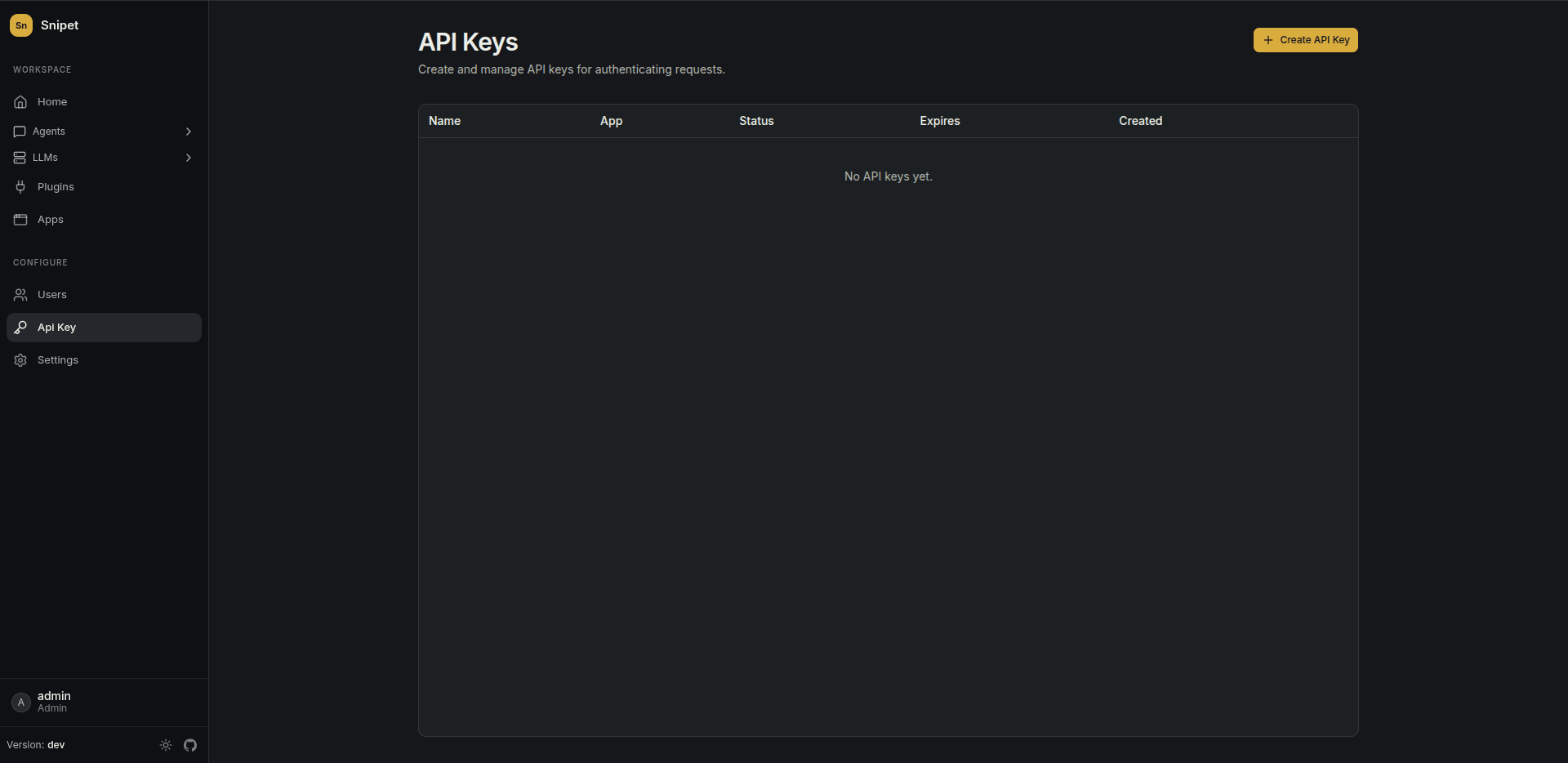1568x763 pixels.
Task: Click the App column header
Action: [x=611, y=121]
